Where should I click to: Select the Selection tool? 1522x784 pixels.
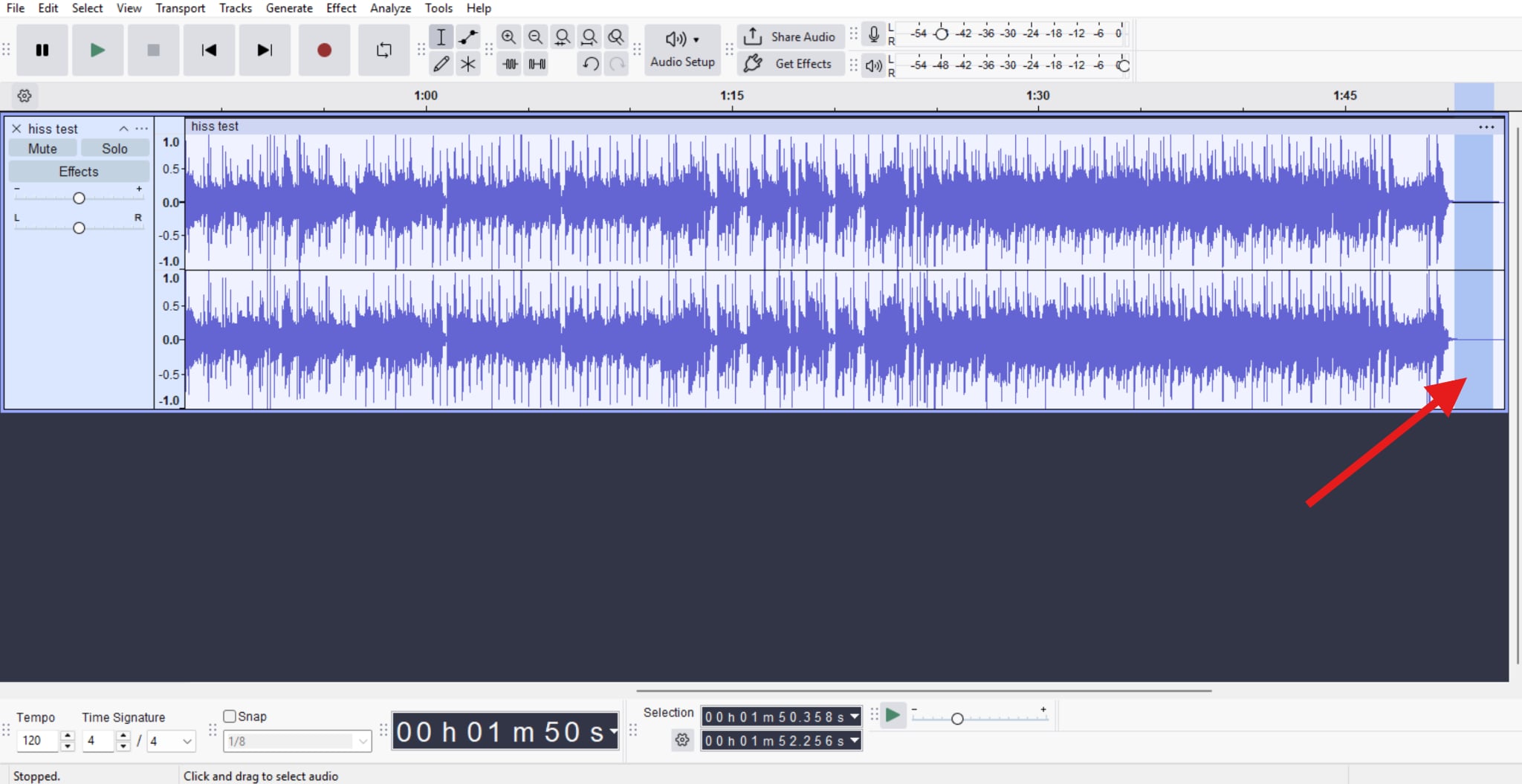tap(441, 36)
